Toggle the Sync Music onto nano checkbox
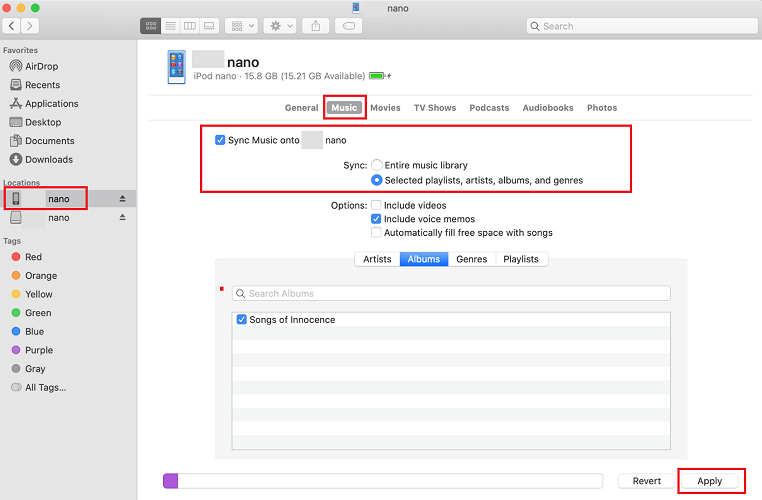This screenshot has height=500, width=762. point(220,140)
